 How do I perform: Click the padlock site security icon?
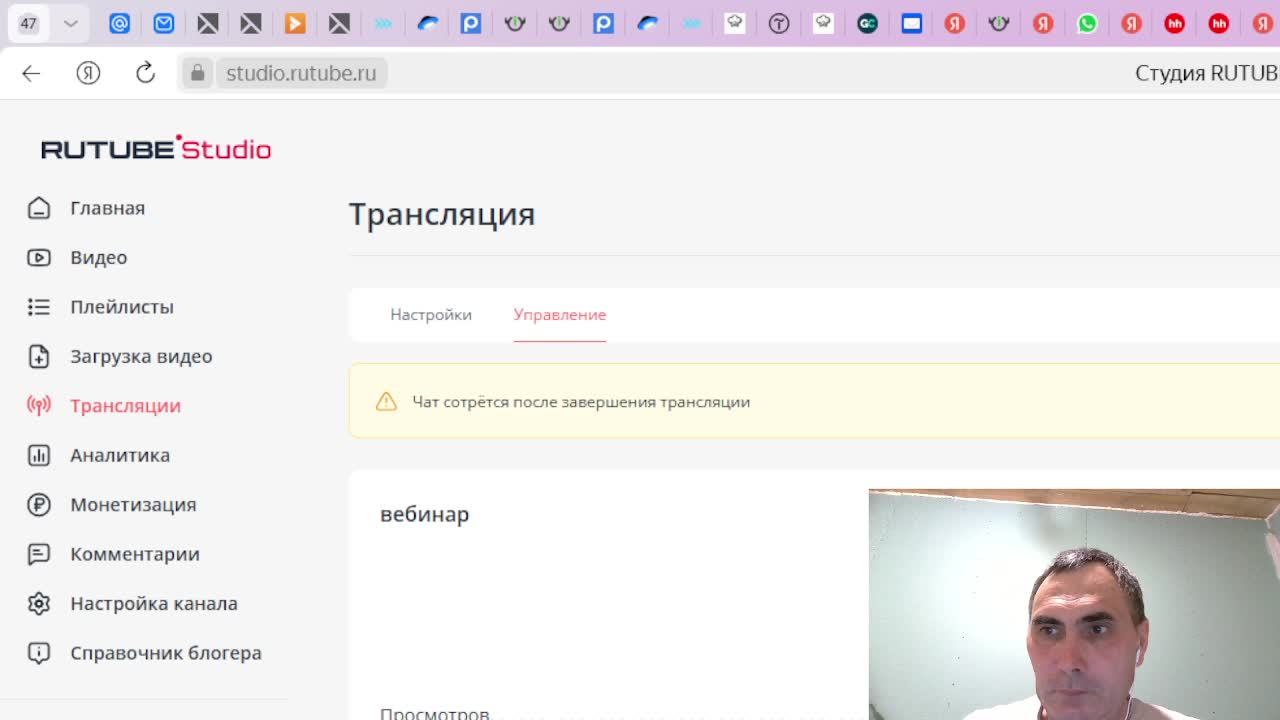(197, 73)
